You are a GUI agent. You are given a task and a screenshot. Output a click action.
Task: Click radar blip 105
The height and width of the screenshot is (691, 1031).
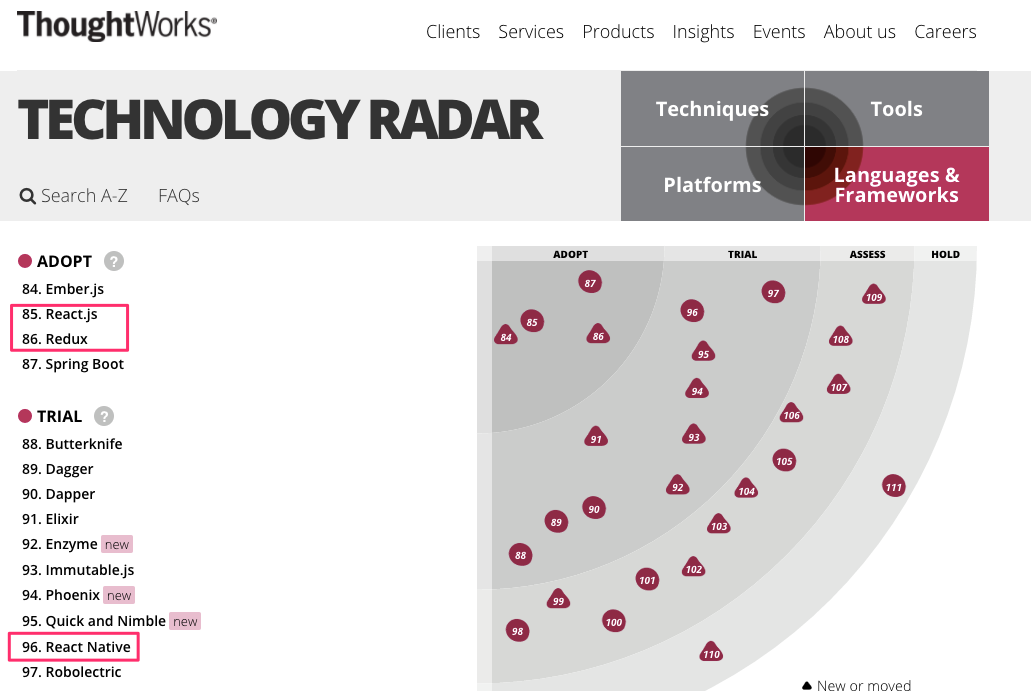pos(784,461)
